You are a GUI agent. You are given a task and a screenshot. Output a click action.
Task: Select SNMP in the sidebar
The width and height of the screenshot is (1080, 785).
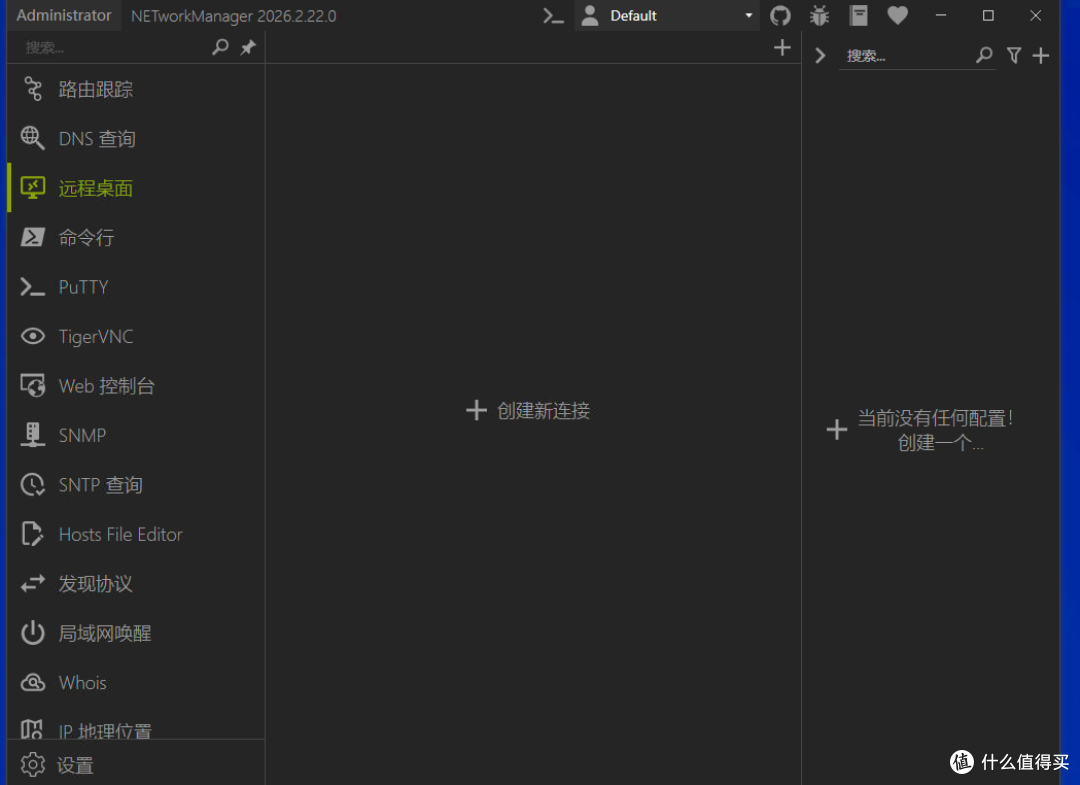[x=136, y=435]
